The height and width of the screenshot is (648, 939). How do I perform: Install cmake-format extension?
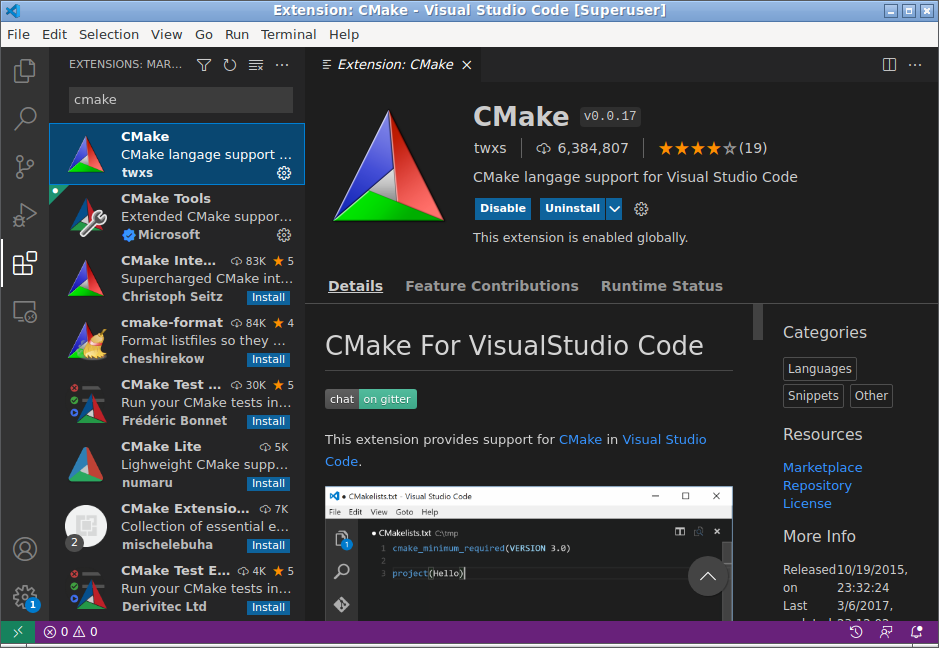point(268,359)
